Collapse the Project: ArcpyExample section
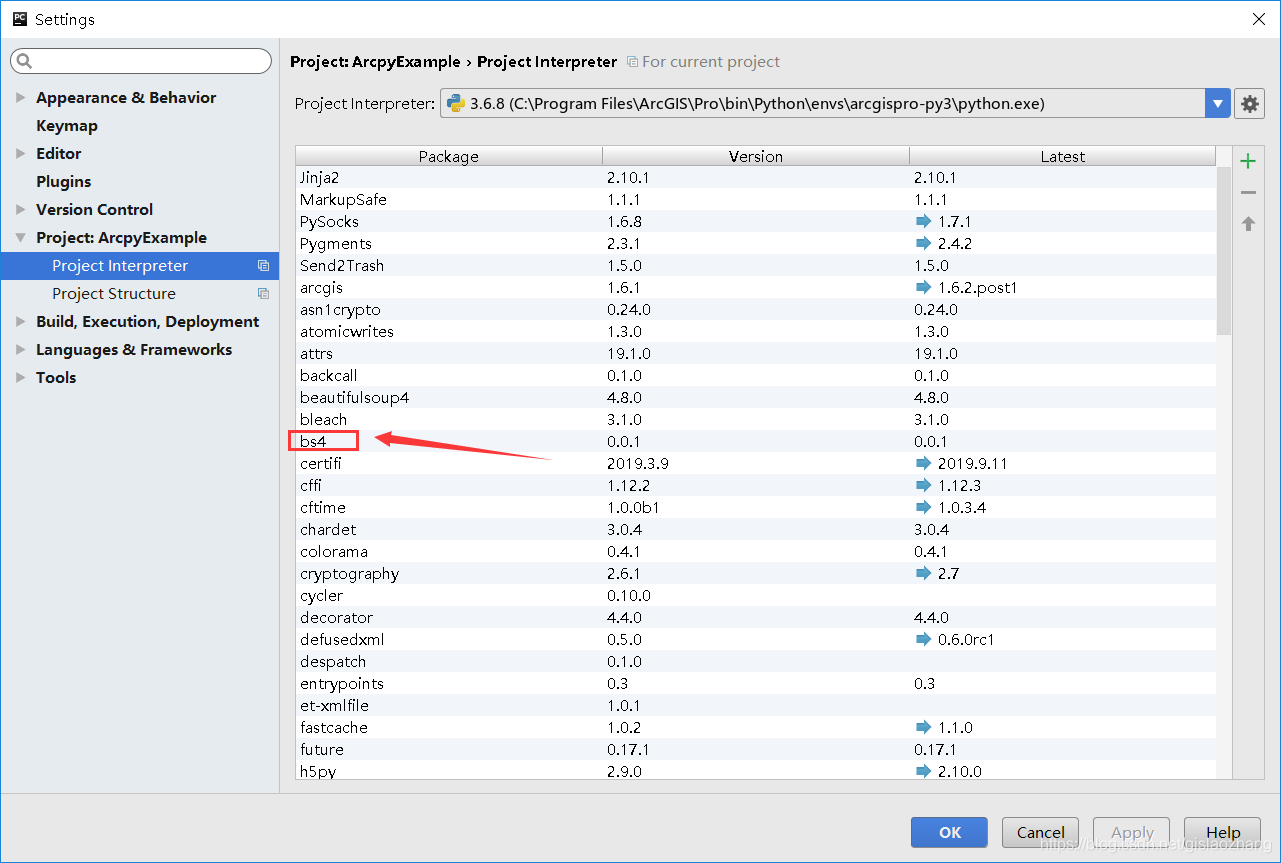This screenshot has width=1281, height=863. tap(21, 238)
